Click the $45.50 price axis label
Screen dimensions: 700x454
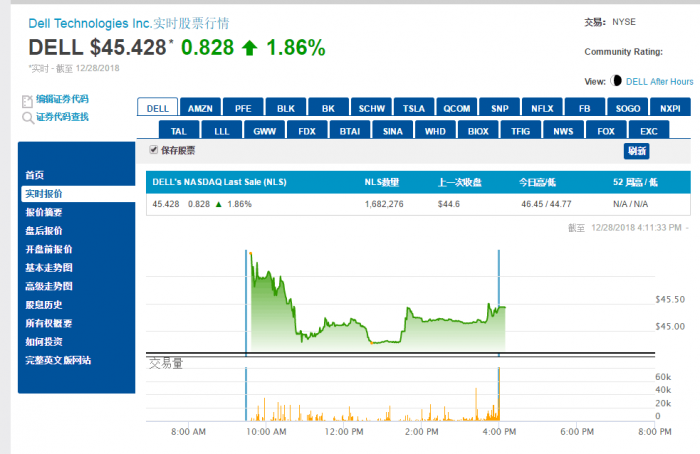(670, 300)
